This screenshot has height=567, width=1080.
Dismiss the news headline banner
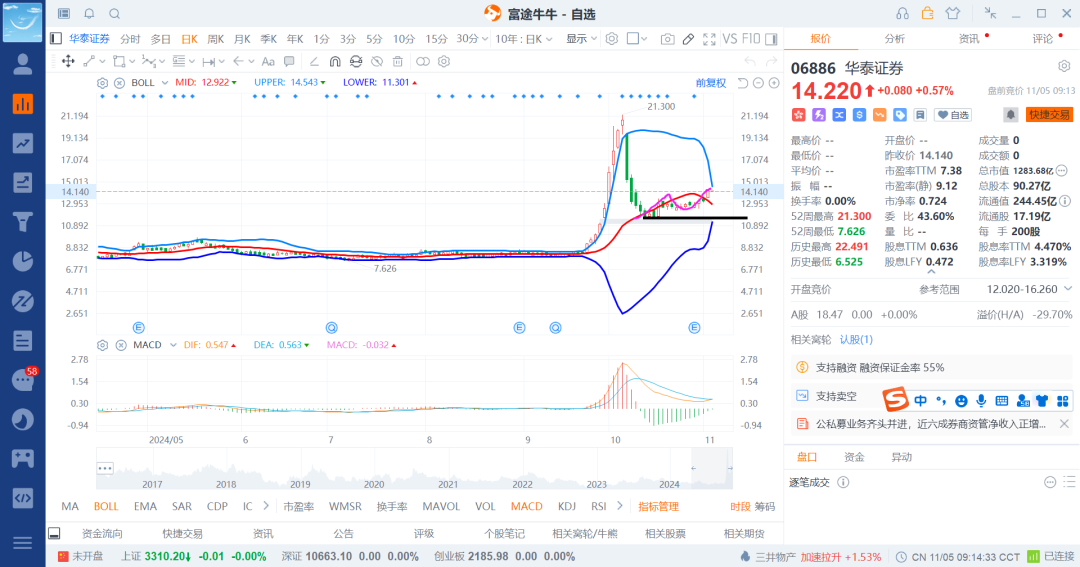click(1064, 424)
